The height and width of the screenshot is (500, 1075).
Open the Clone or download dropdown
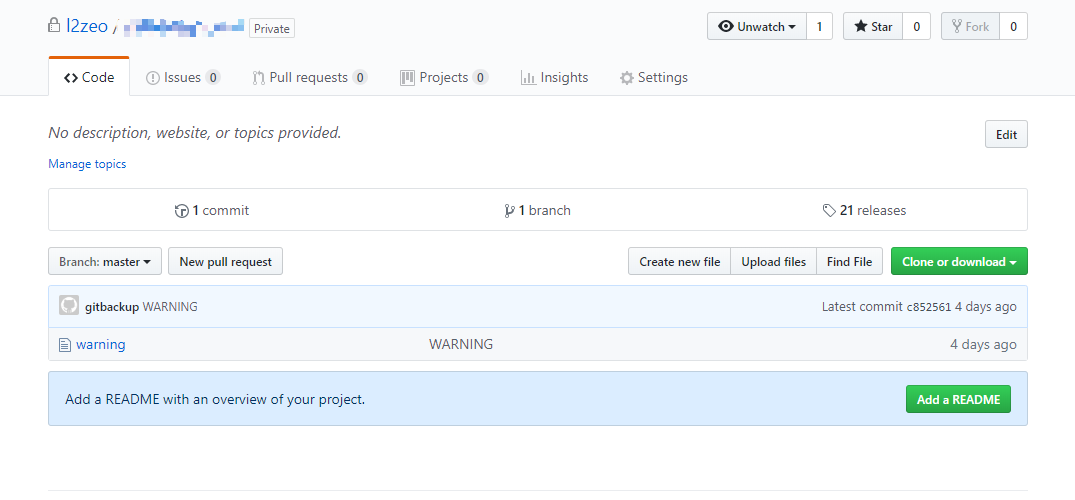[x=958, y=262]
